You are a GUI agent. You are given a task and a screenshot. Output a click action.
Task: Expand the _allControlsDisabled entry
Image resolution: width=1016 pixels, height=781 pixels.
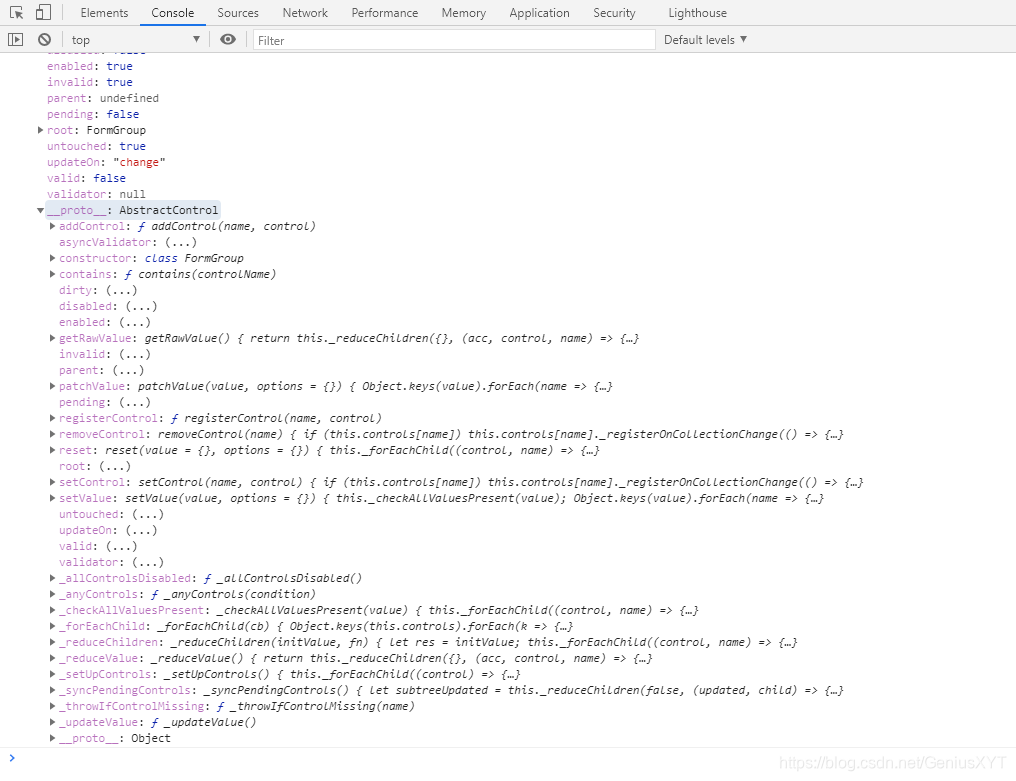coord(52,577)
